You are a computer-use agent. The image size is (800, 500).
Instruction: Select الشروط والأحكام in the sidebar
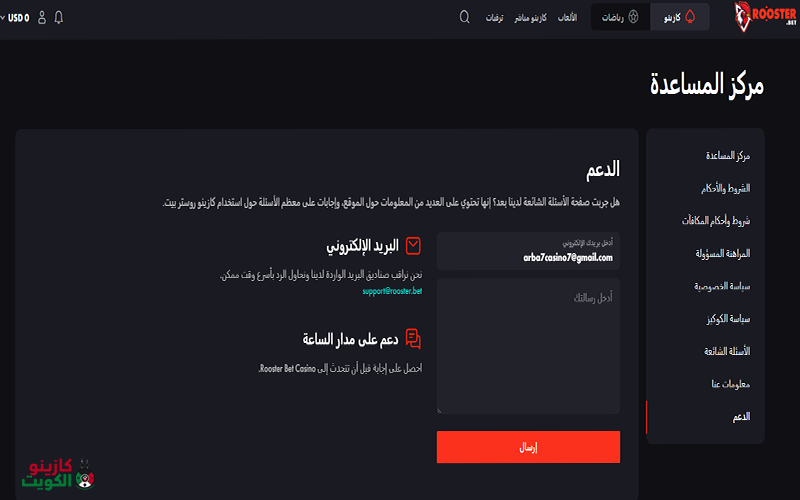click(725, 188)
